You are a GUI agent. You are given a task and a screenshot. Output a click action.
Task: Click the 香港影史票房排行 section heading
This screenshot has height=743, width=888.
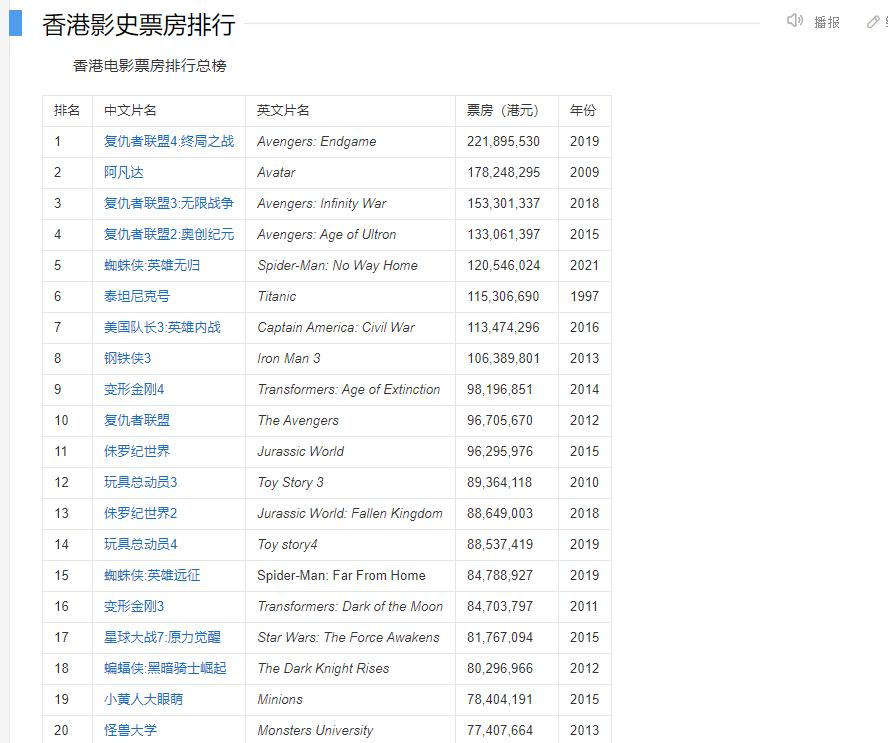tap(138, 25)
